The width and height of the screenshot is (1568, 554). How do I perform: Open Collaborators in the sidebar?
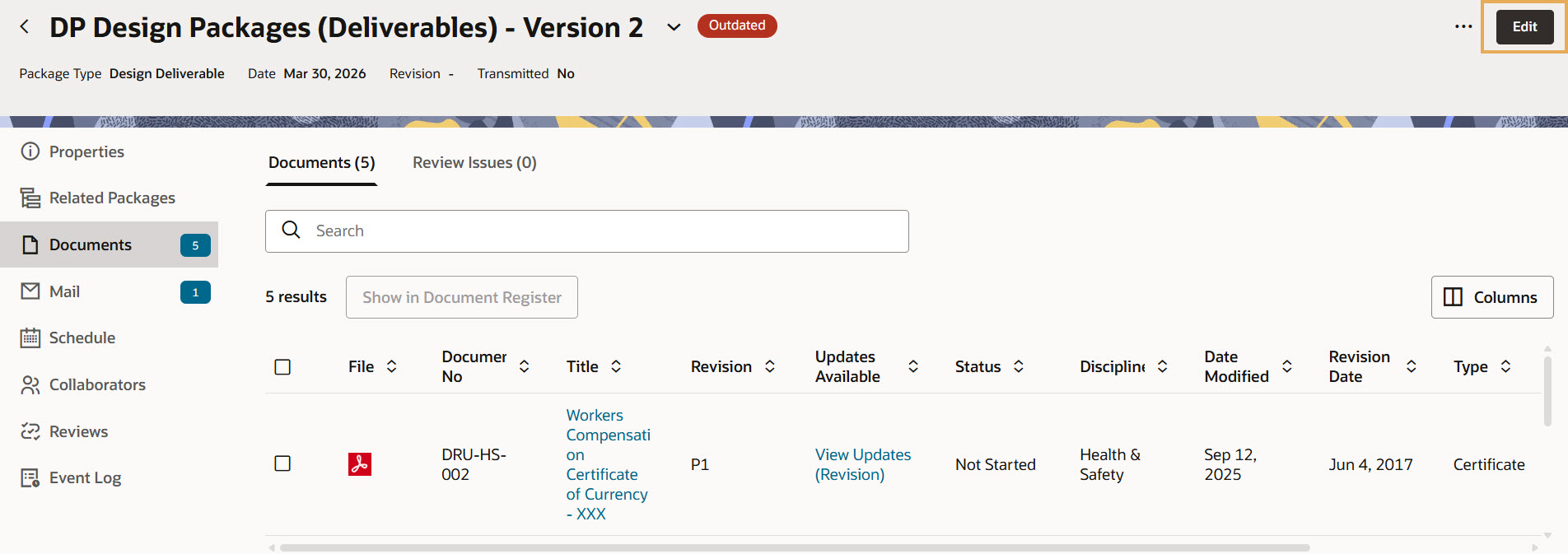97,385
